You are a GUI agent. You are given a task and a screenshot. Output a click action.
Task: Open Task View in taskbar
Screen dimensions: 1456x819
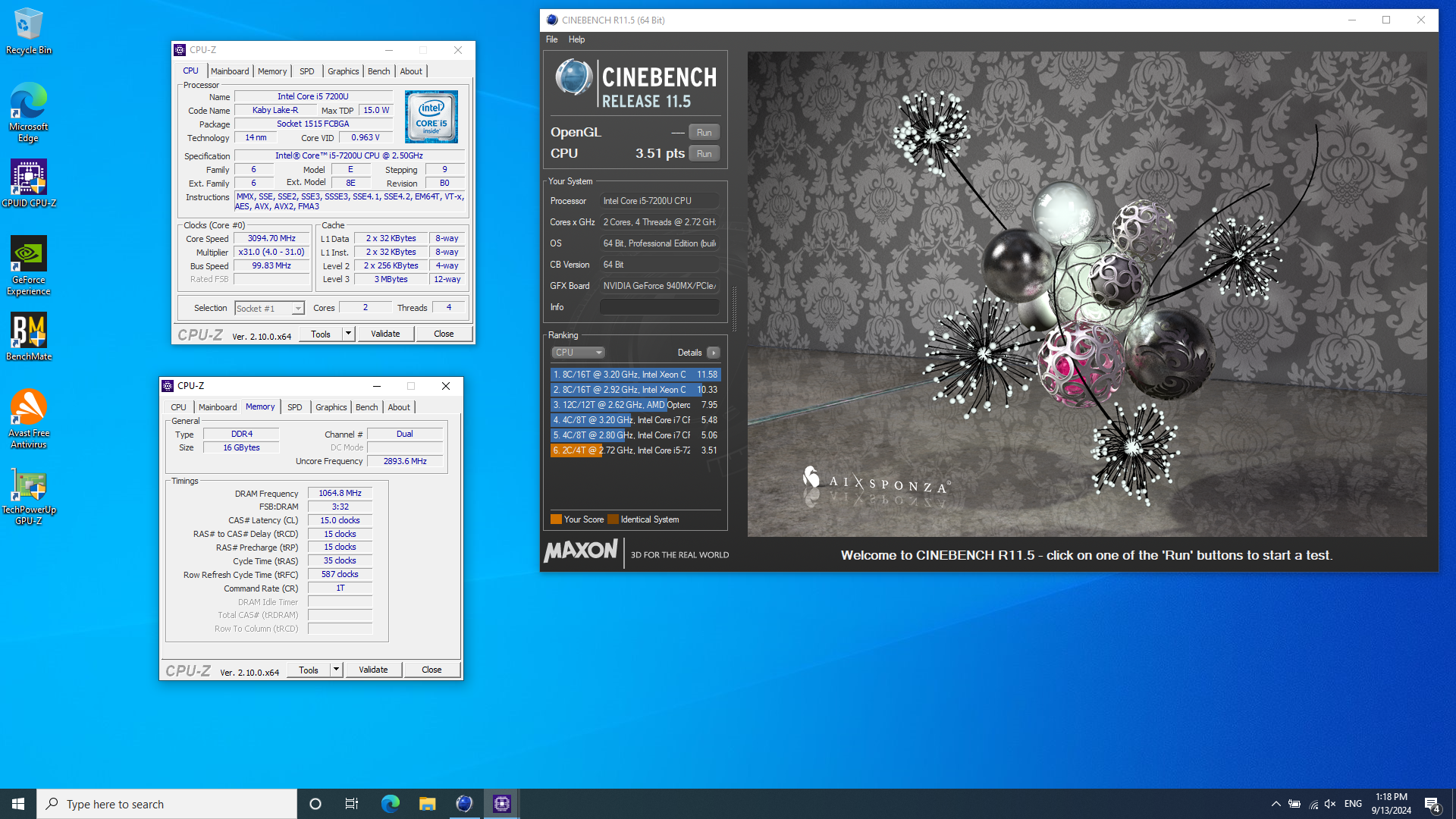coord(352,804)
